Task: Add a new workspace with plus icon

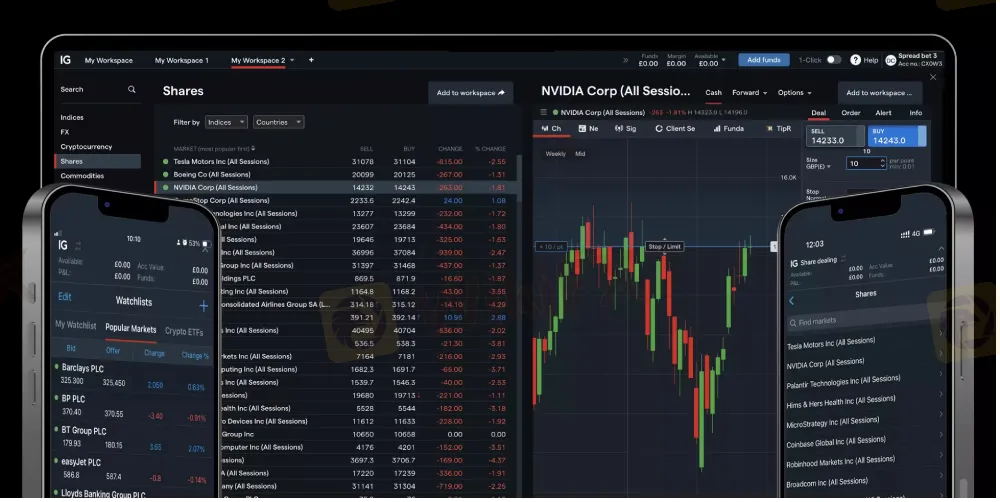Action: click(x=311, y=60)
